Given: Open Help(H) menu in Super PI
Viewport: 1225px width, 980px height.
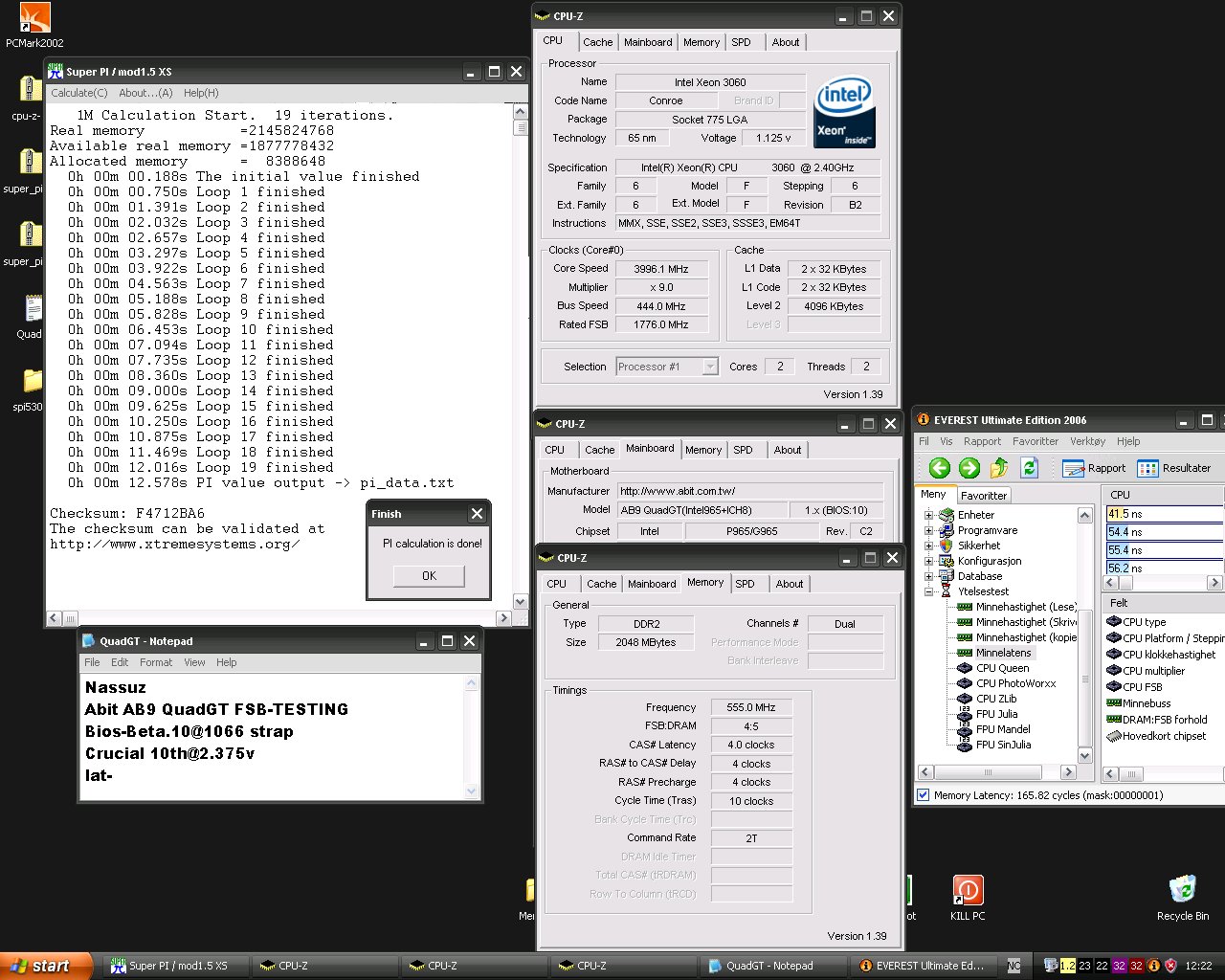Looking at the screenshot, I should 201,93.
